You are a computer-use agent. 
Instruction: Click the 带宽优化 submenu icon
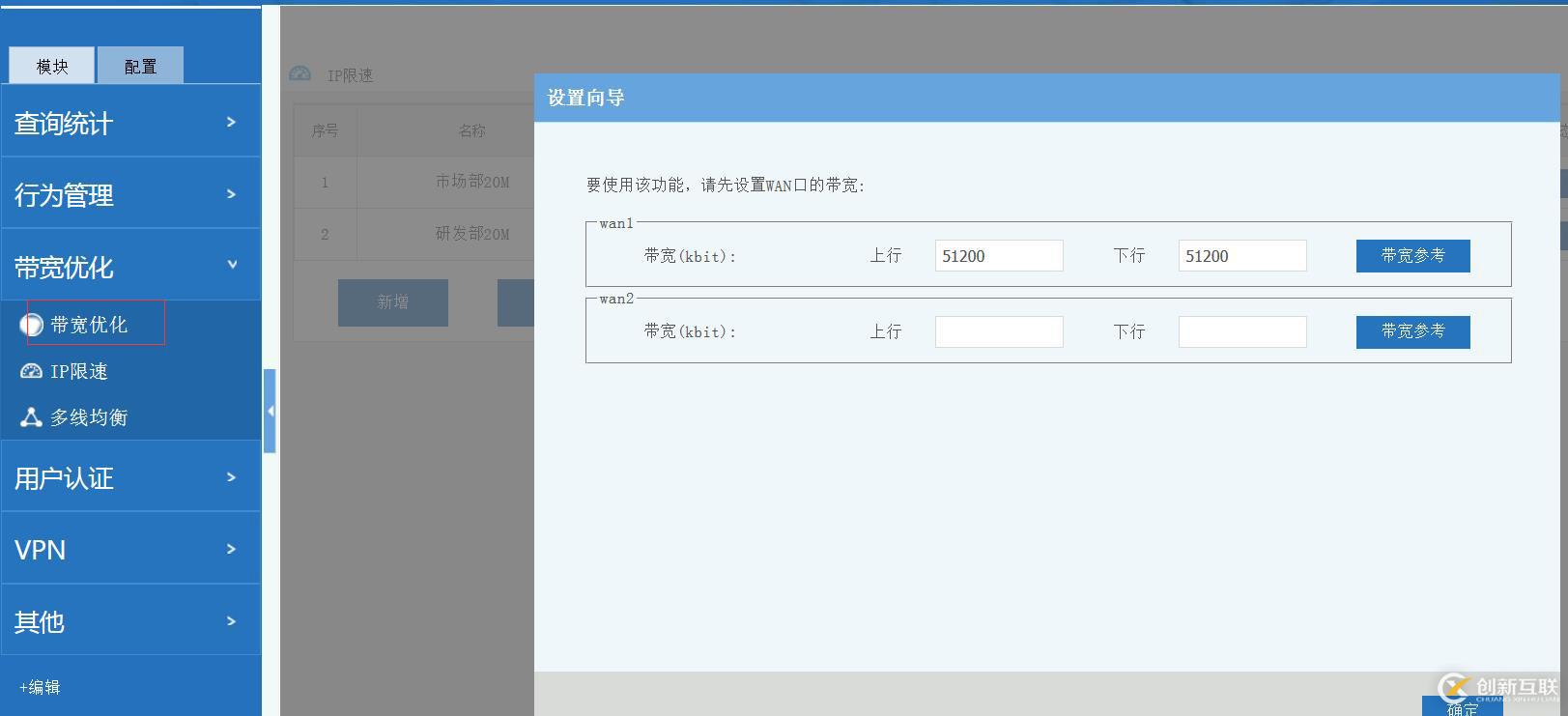click(x=31, y=325)
